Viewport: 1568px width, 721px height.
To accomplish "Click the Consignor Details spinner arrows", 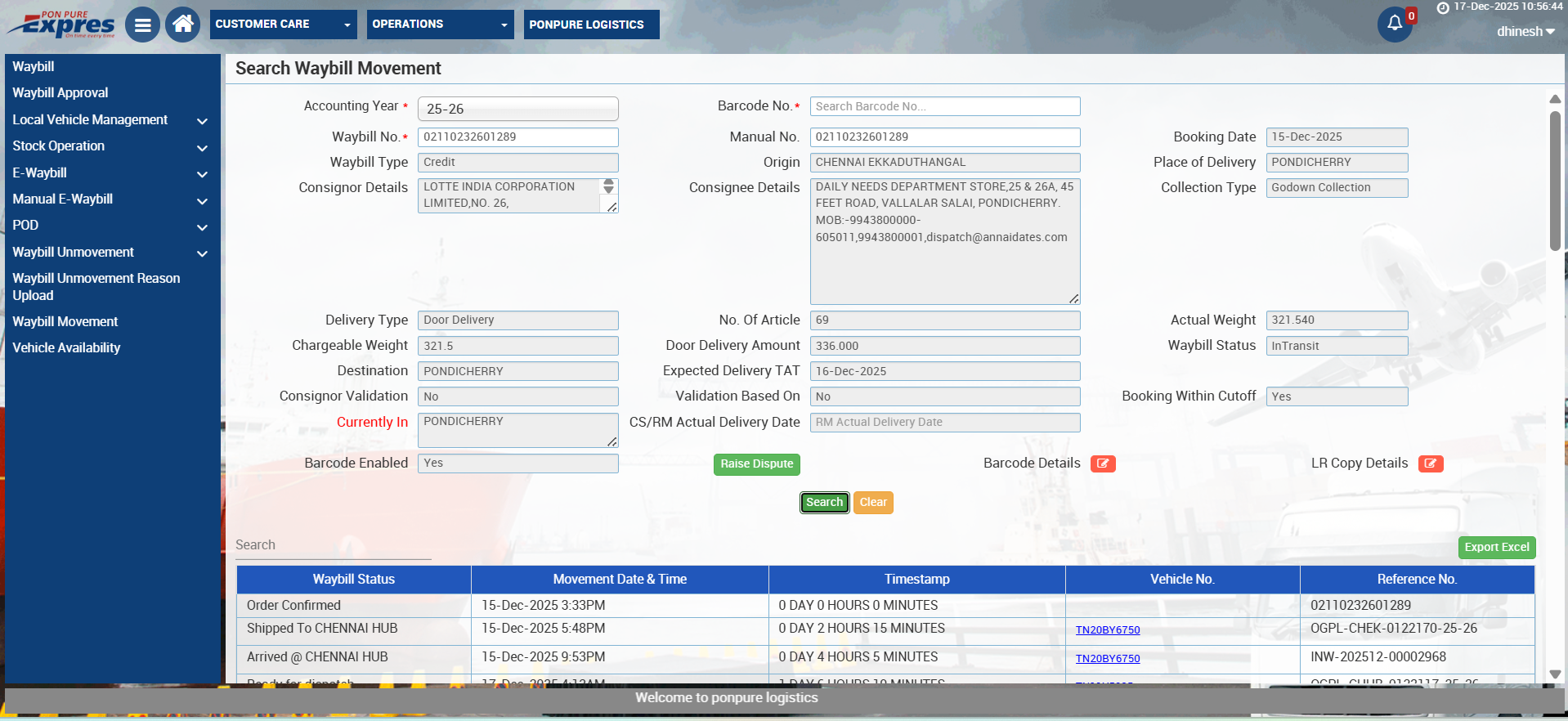I will [608, 186].
